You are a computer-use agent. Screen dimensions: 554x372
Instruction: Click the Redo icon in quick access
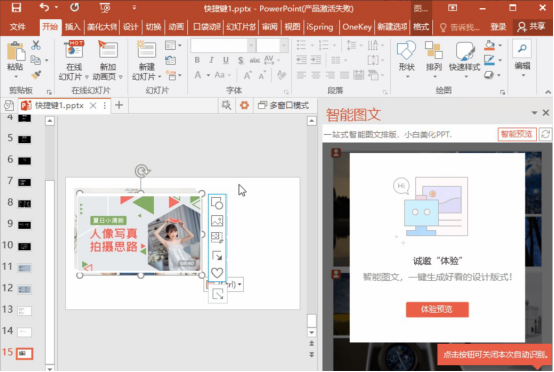pos(75,7)
